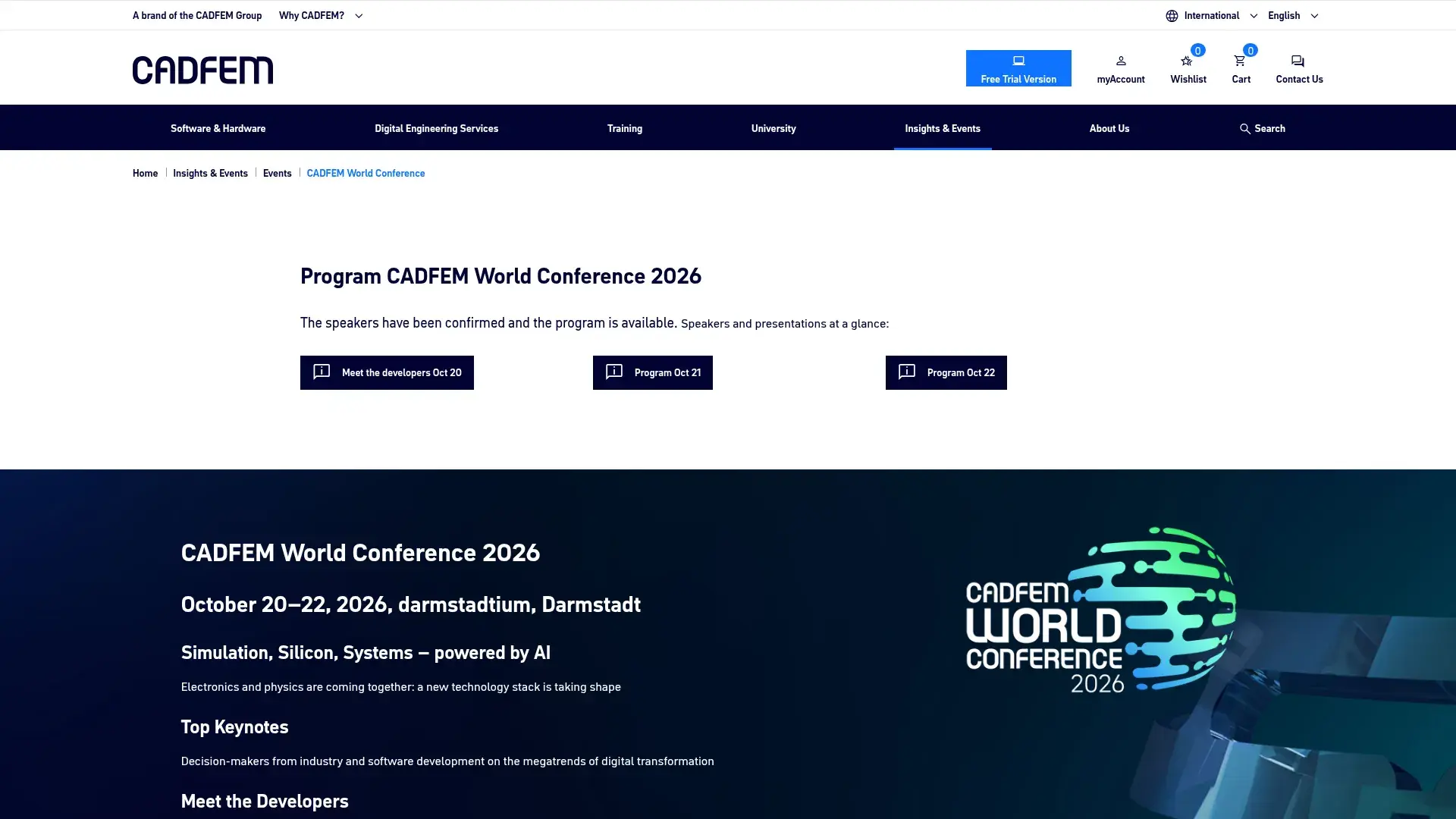Open Insights & Events menu

click(943, 128)
